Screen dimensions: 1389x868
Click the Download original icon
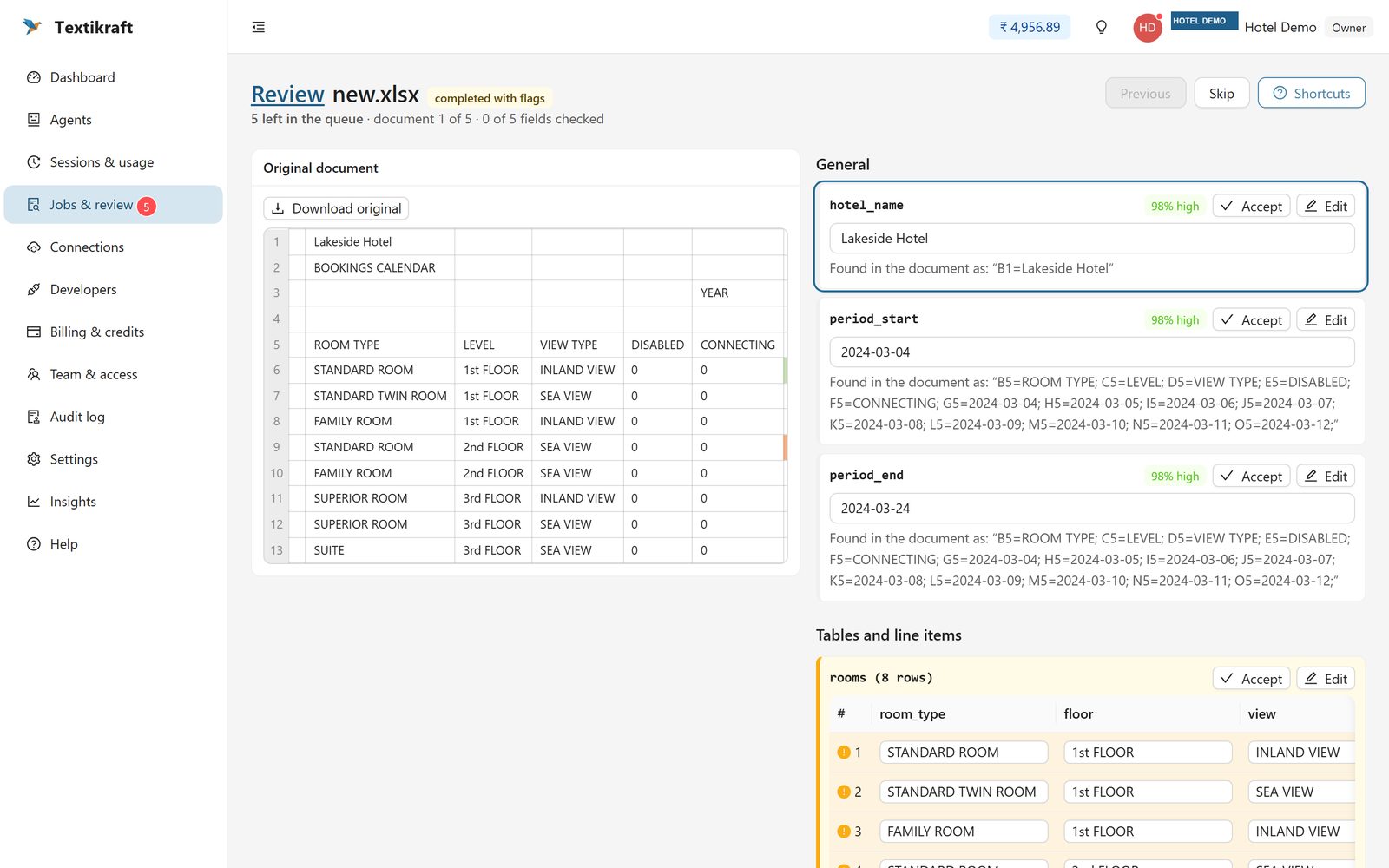point(278,208)
